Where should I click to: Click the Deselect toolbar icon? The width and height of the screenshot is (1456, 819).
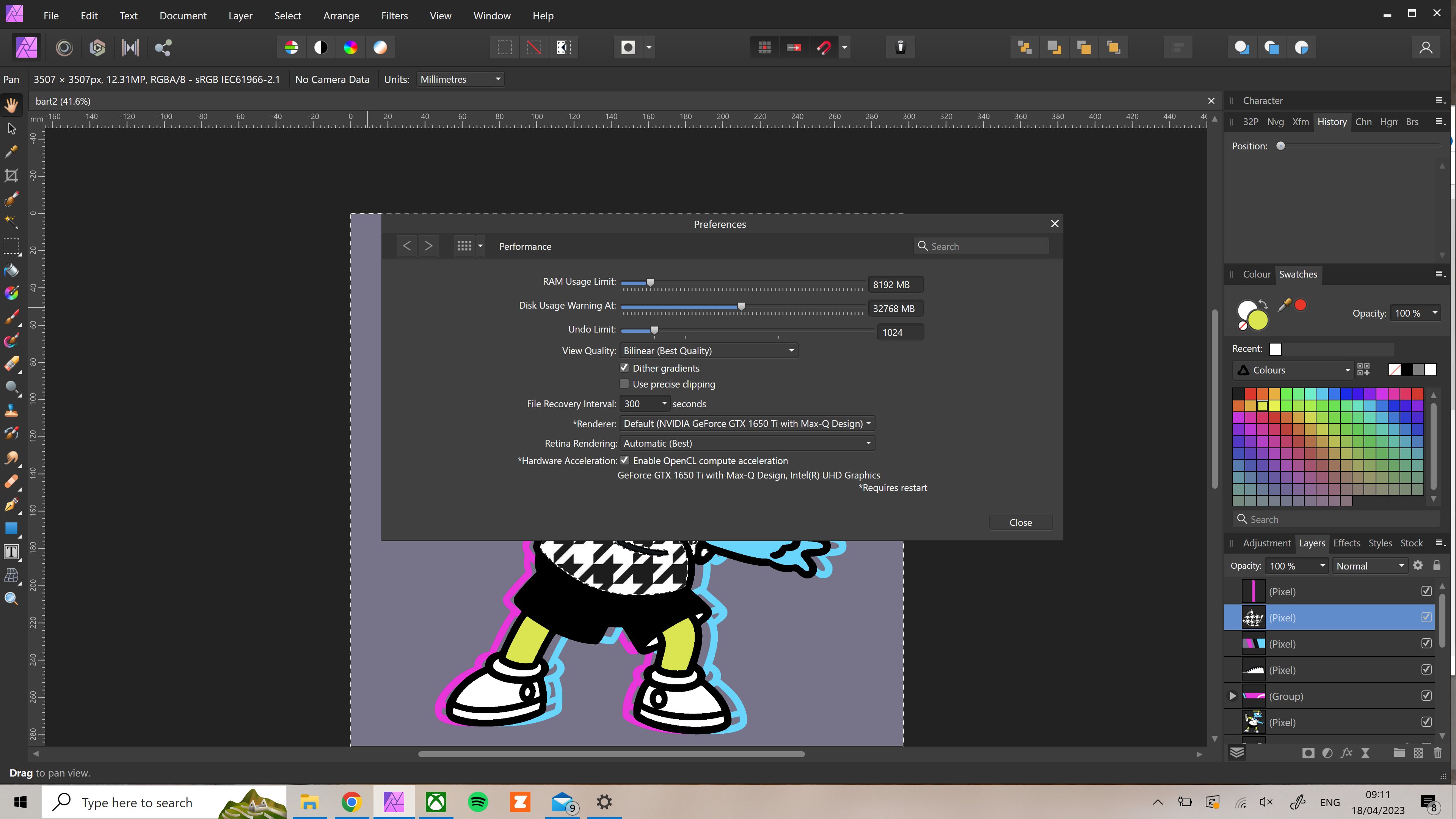pyautogui.click(x=534, y=47)
